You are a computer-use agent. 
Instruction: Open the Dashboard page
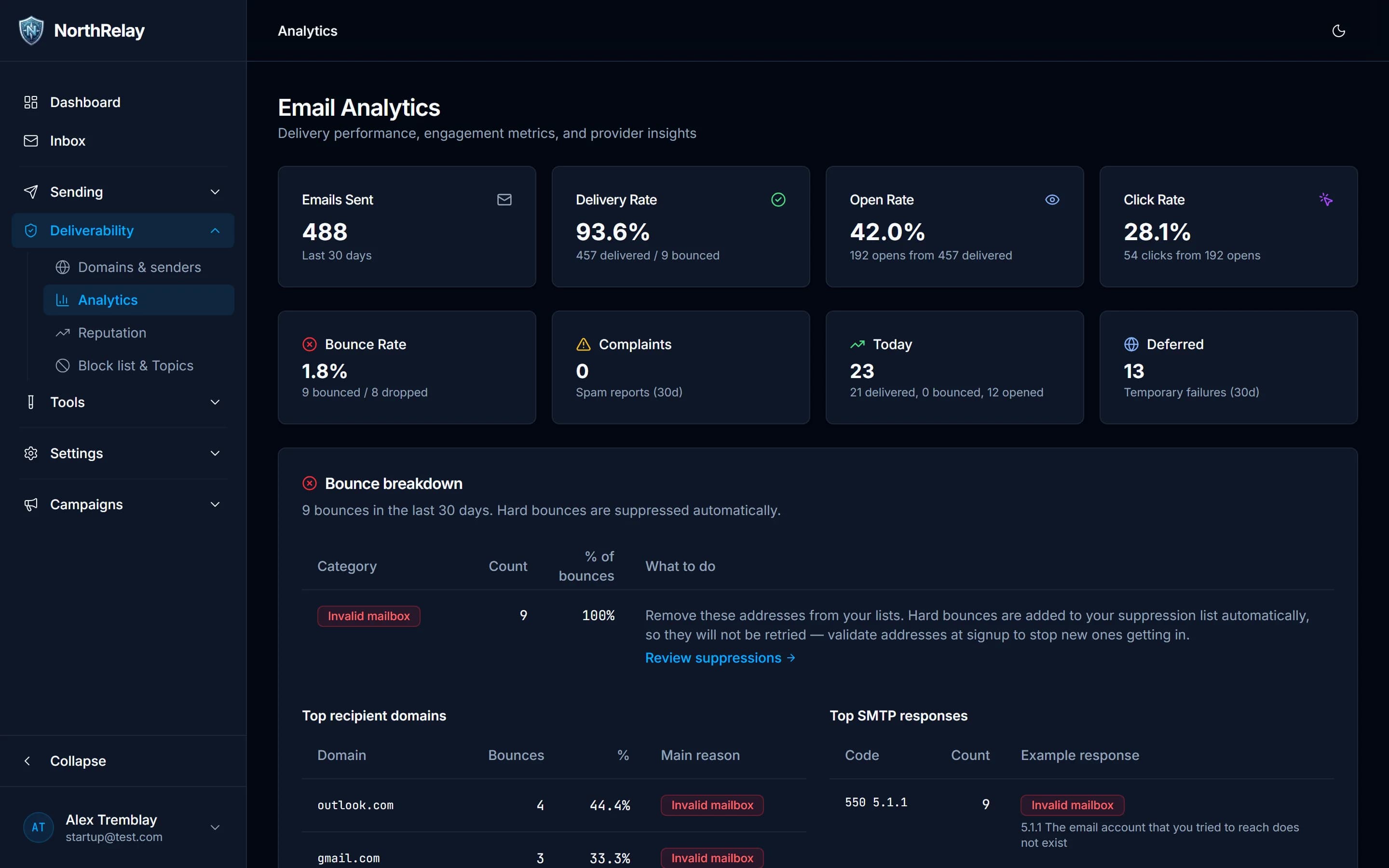point(123,102)
